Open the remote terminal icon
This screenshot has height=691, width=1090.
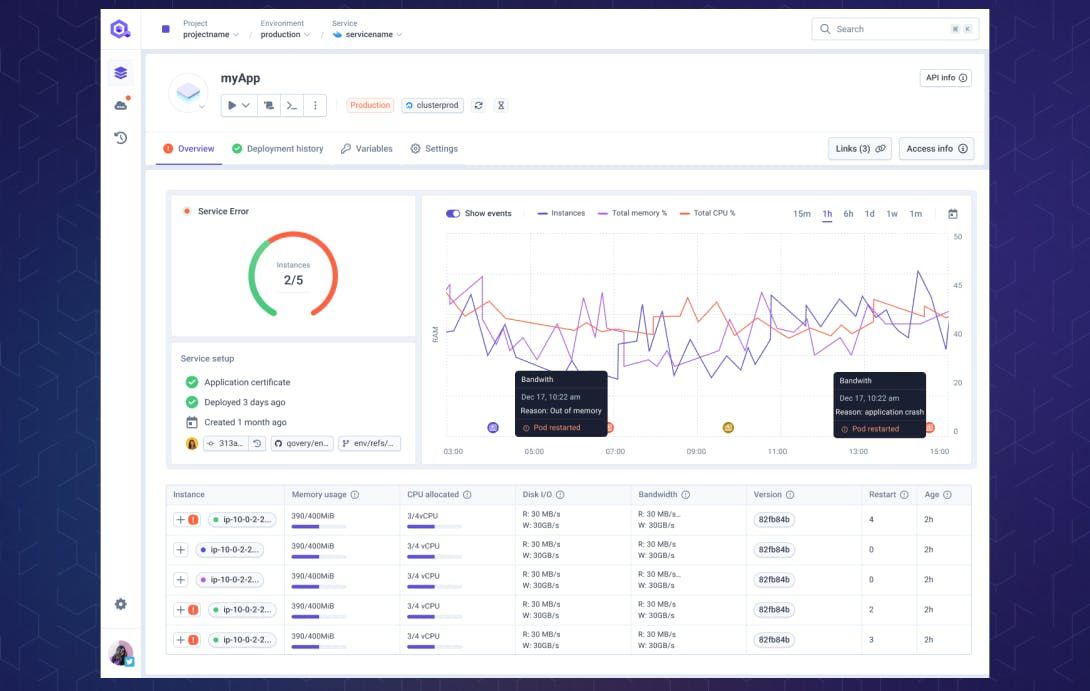[293, 105]
